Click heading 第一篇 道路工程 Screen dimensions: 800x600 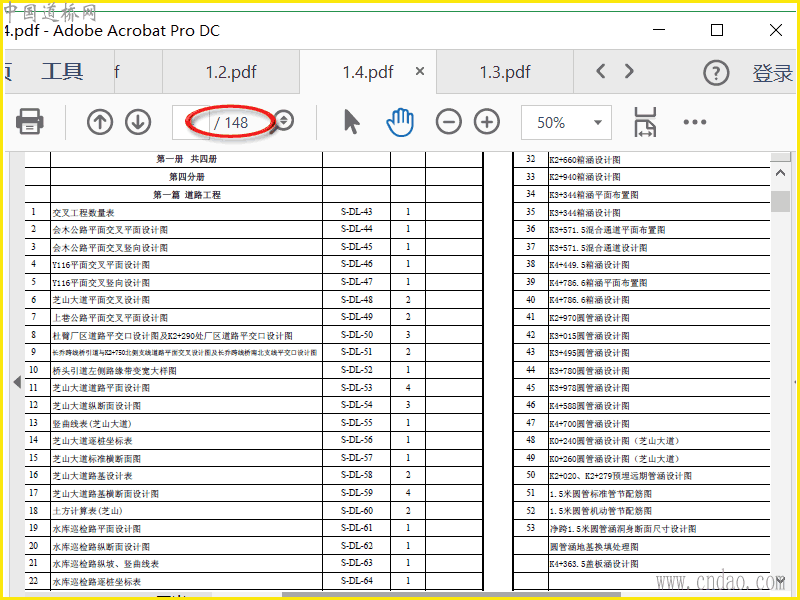187,195
